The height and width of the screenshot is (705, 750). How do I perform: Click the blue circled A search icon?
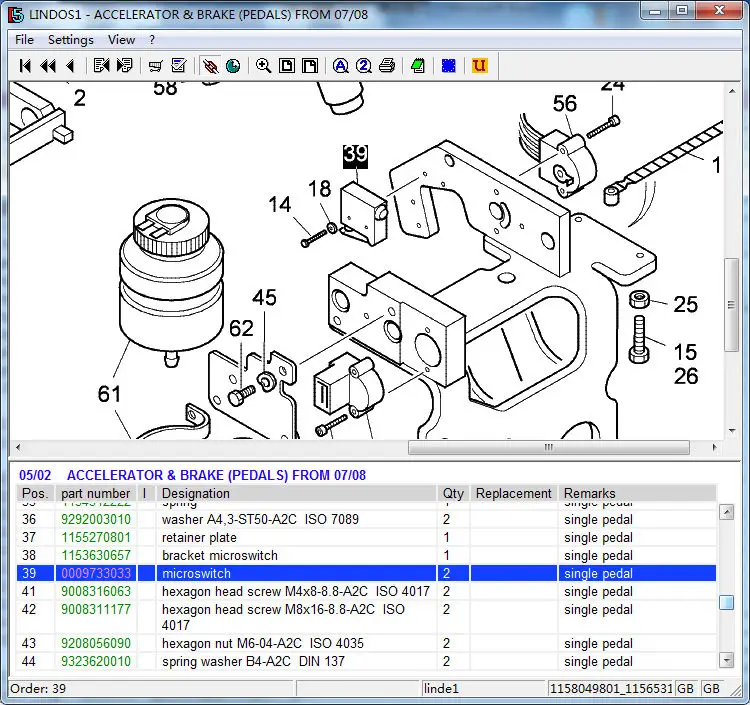(x=341, y=66)
